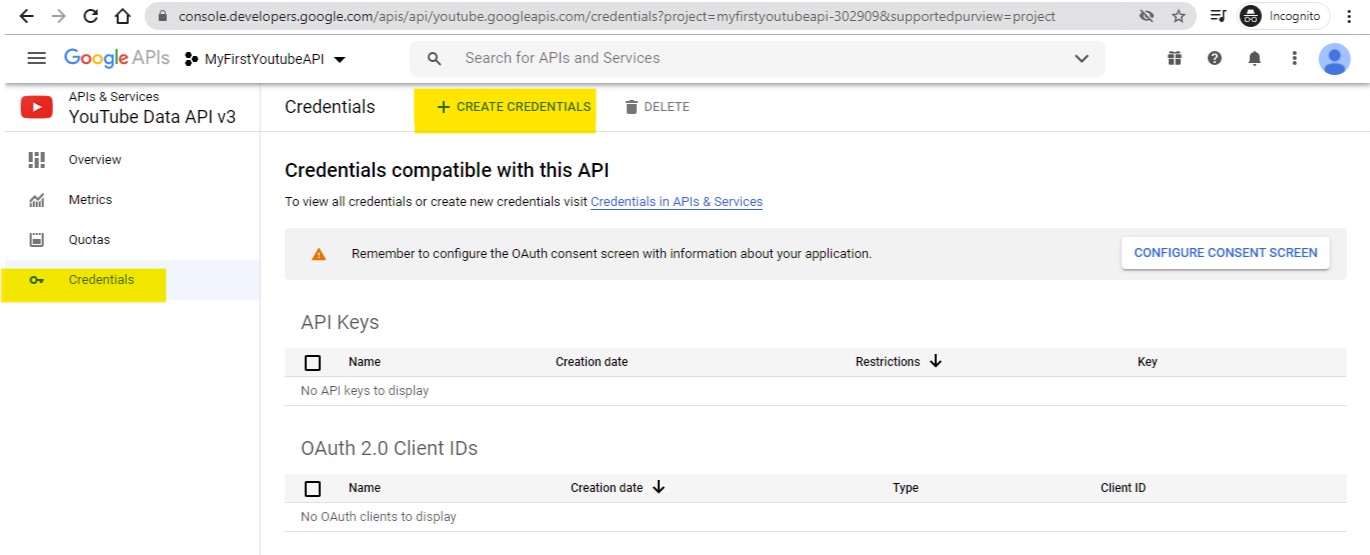Open Quotas in the sidebar
1370x555 pixels.
(89, 240)
